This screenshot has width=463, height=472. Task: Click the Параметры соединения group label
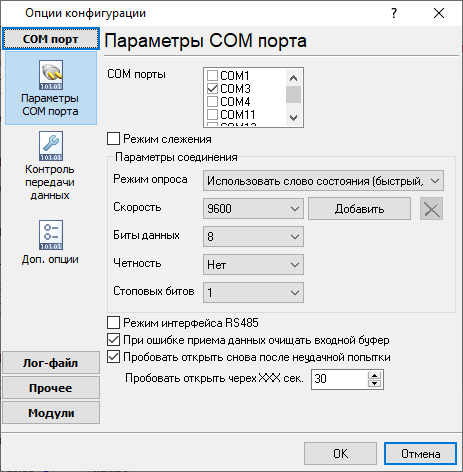point(176,157)
